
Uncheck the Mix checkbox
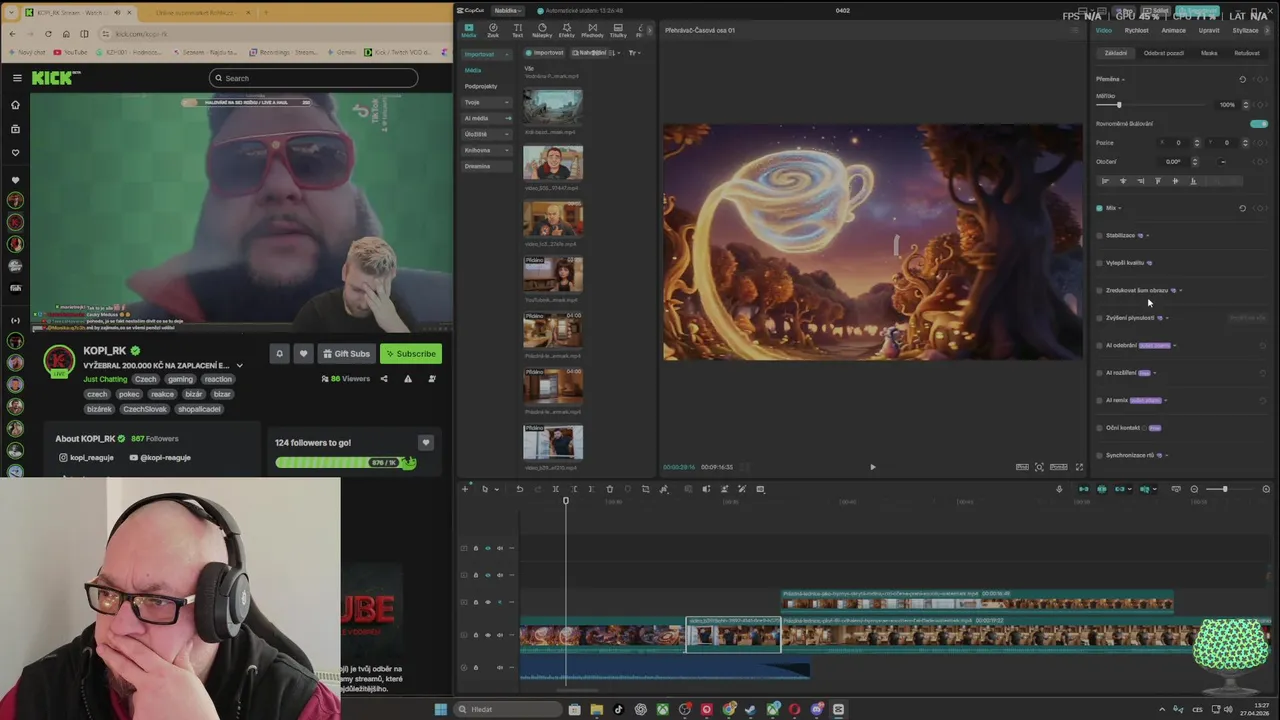tap(1100, 208)
